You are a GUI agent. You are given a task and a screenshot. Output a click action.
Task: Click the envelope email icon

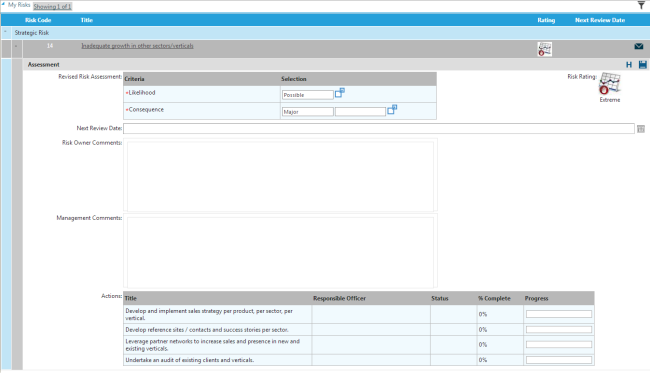638,46
